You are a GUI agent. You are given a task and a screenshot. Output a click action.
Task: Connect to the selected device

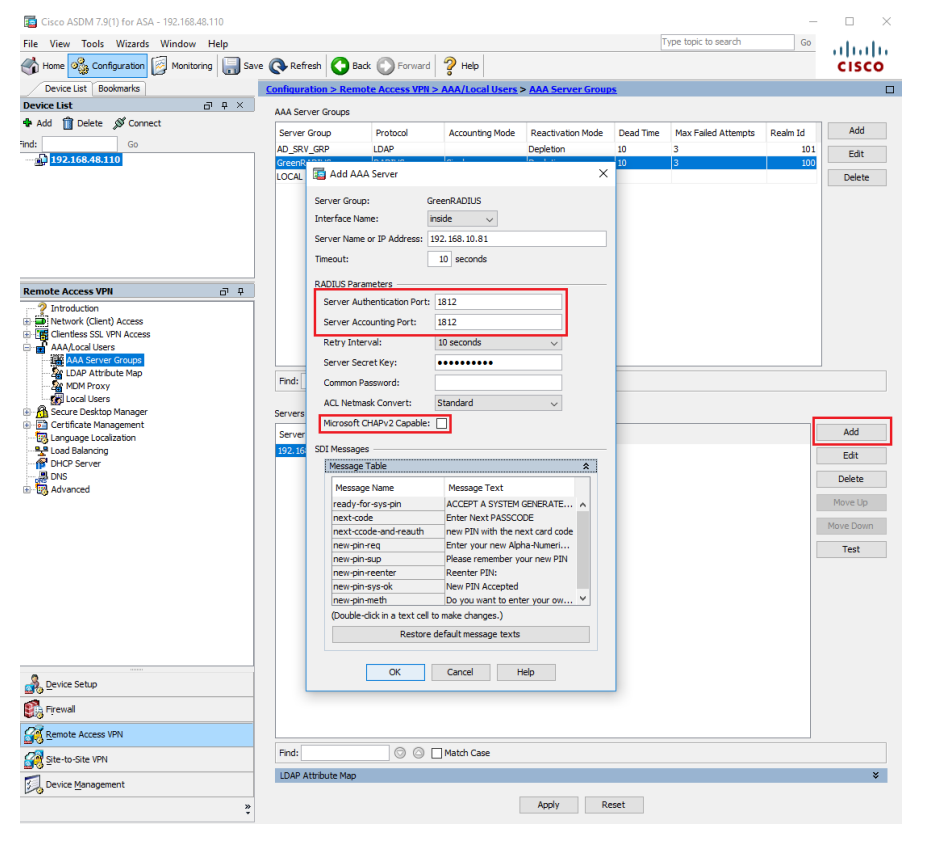[x=135, y=123]
